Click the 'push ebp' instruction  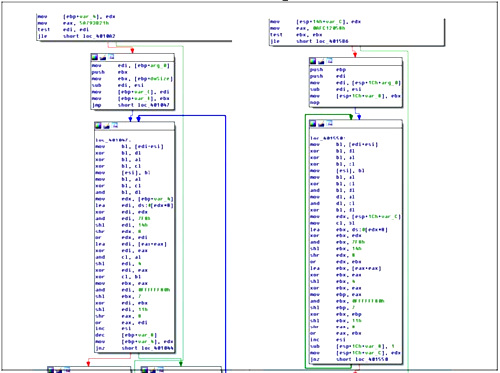click(x=328, y=70)
